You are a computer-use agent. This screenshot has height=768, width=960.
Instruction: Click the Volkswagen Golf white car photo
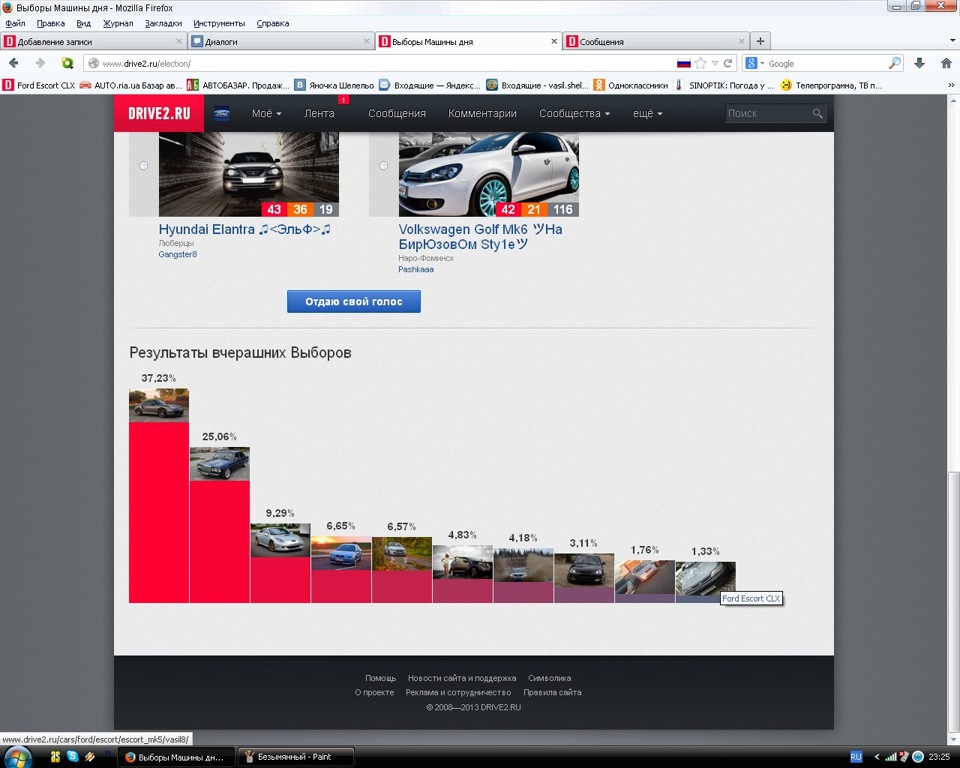489,175
